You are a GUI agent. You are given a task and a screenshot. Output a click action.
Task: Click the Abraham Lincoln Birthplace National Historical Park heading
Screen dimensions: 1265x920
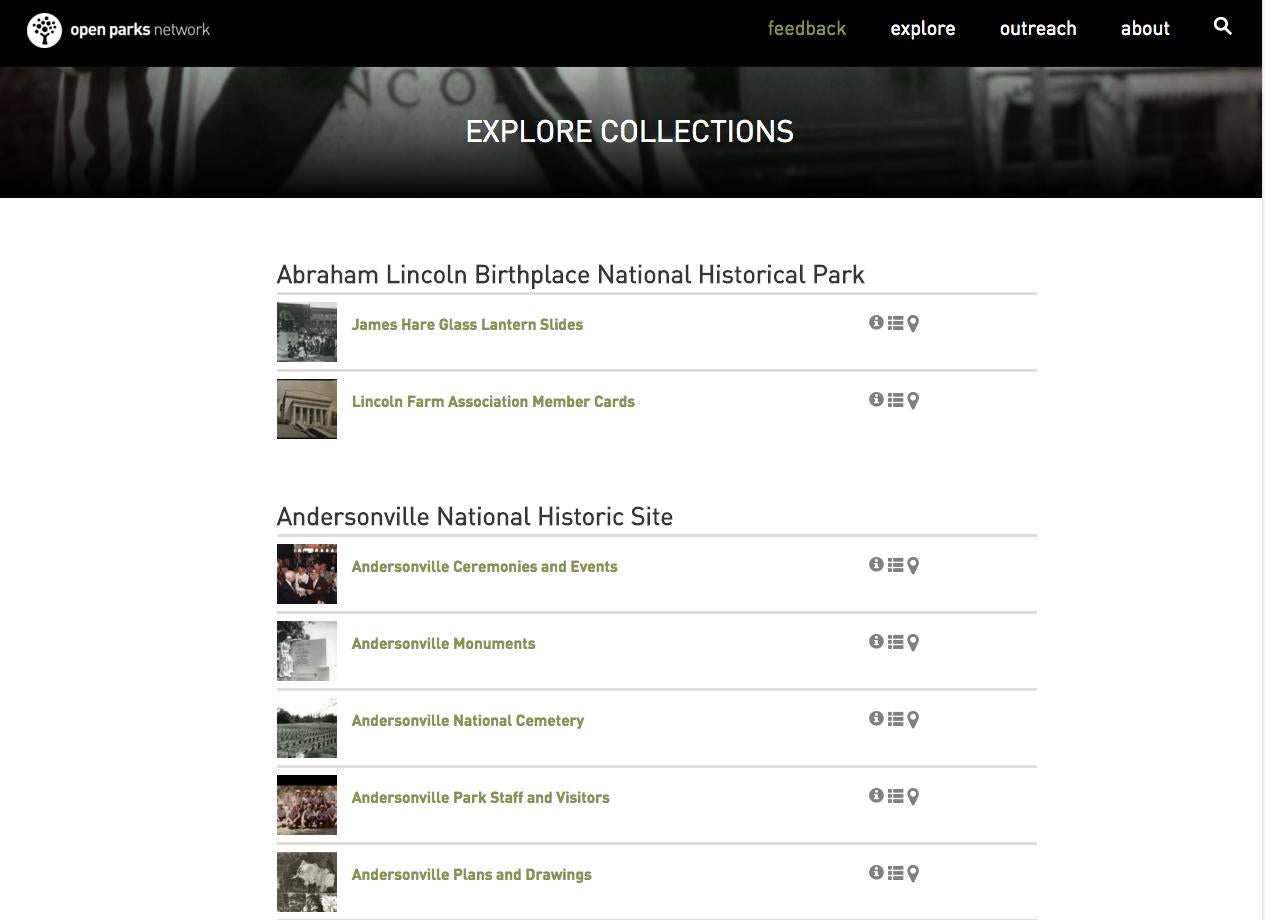point(570,275)
